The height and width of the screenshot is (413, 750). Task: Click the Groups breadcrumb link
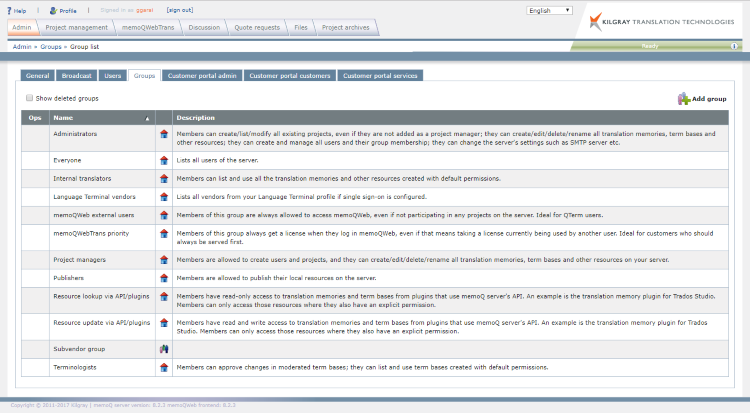pos(50,46)
